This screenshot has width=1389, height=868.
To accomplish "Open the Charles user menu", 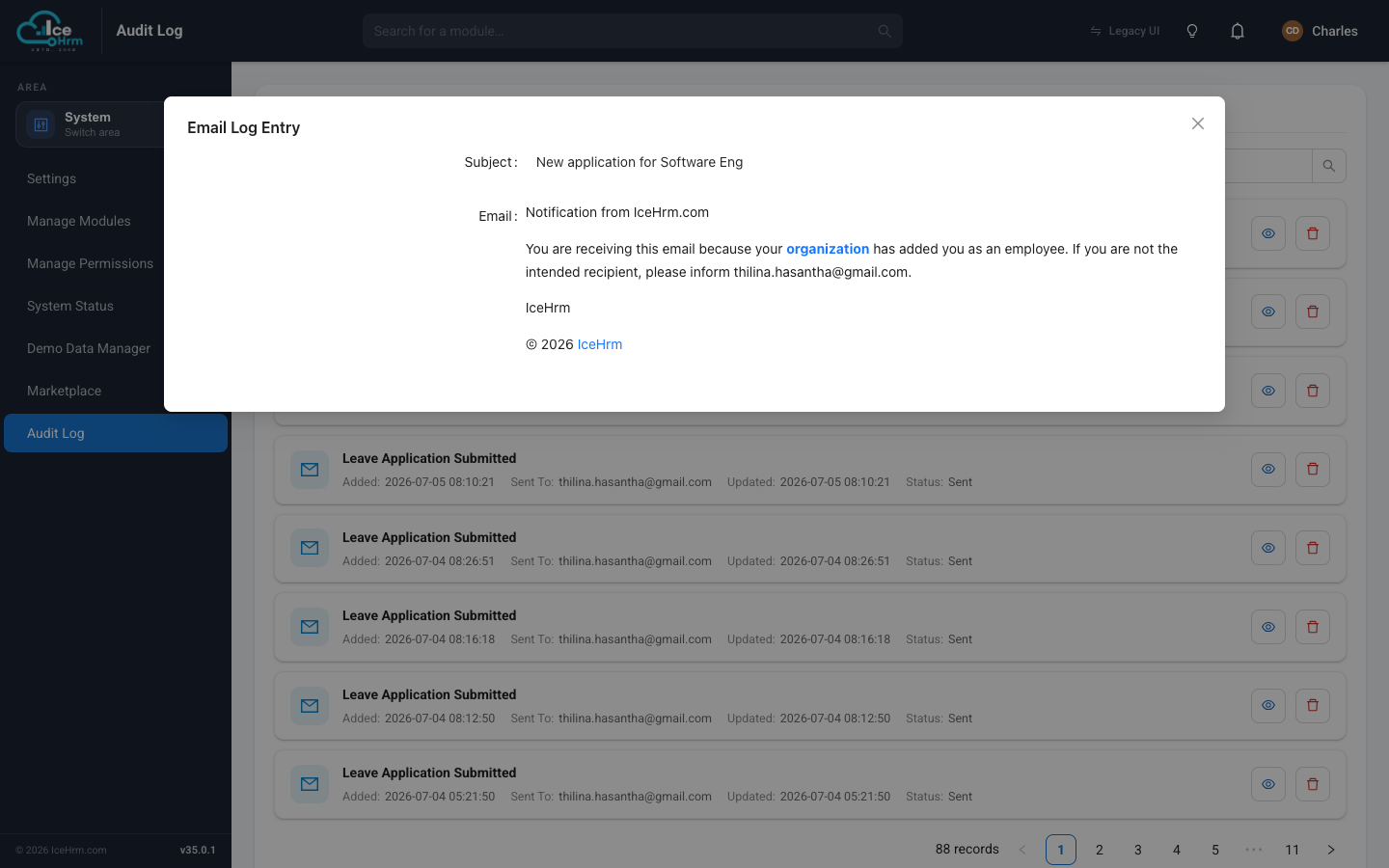I will [x=1320, y=31].
